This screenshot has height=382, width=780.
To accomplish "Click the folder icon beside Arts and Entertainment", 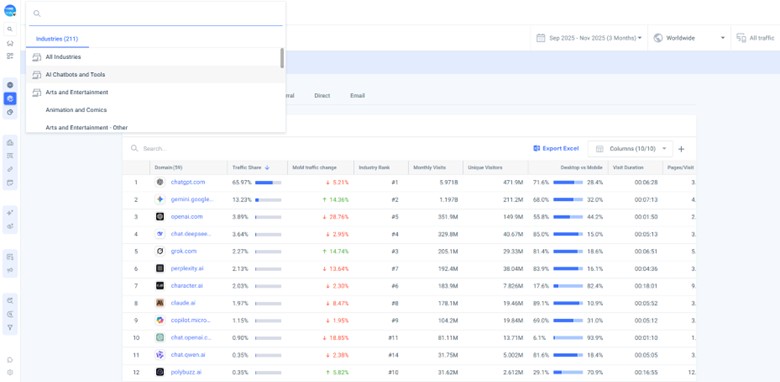I will [36, 93].
